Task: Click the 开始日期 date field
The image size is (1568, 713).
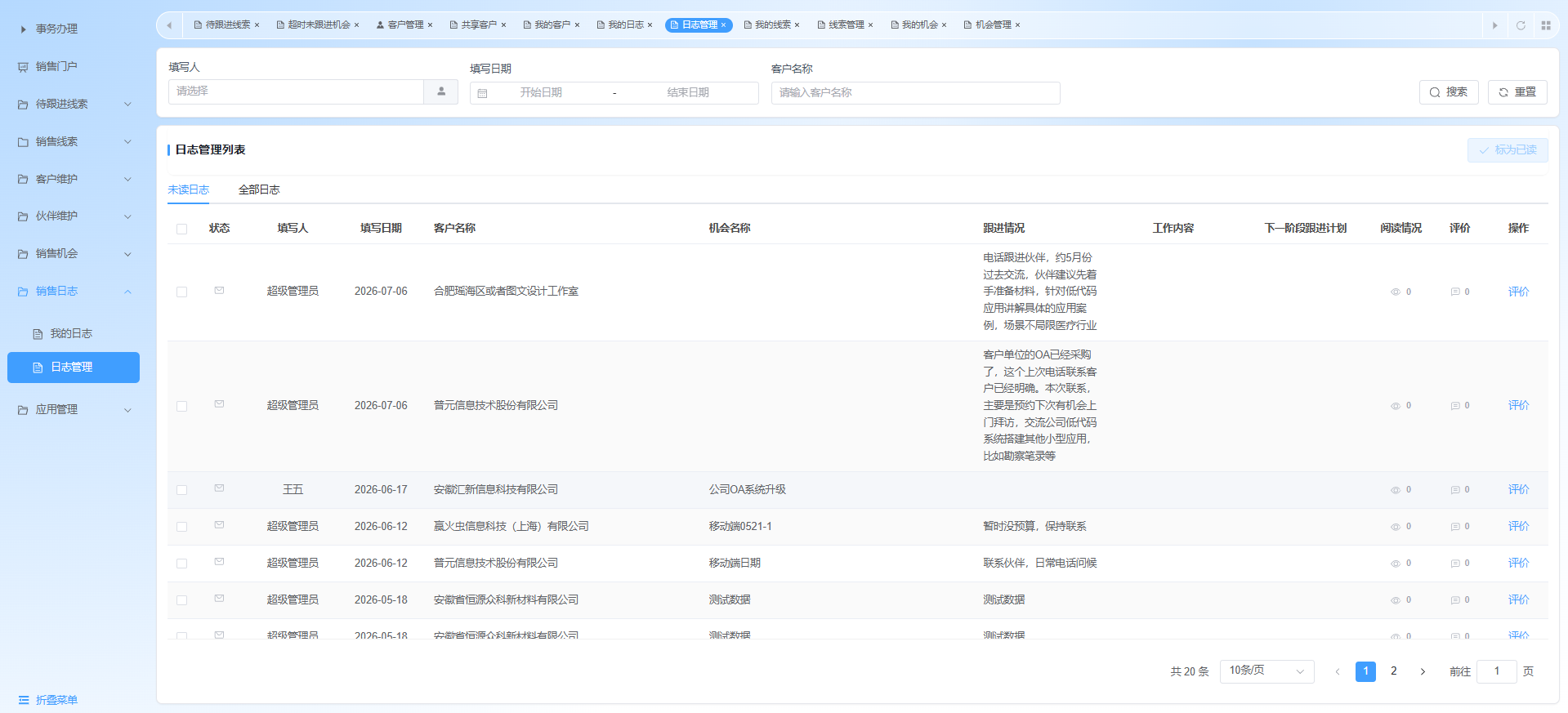Action: (x=541, y=93)
